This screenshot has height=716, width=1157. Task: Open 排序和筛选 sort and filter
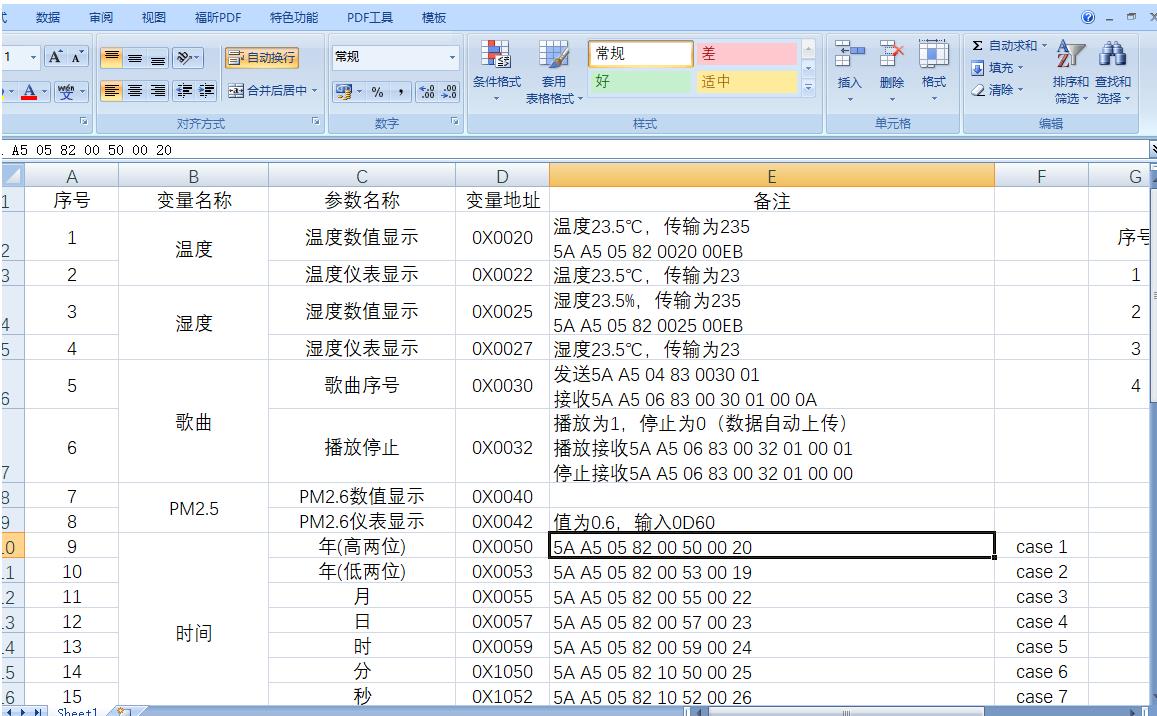pyautogui.click(x=1070, y=71)
